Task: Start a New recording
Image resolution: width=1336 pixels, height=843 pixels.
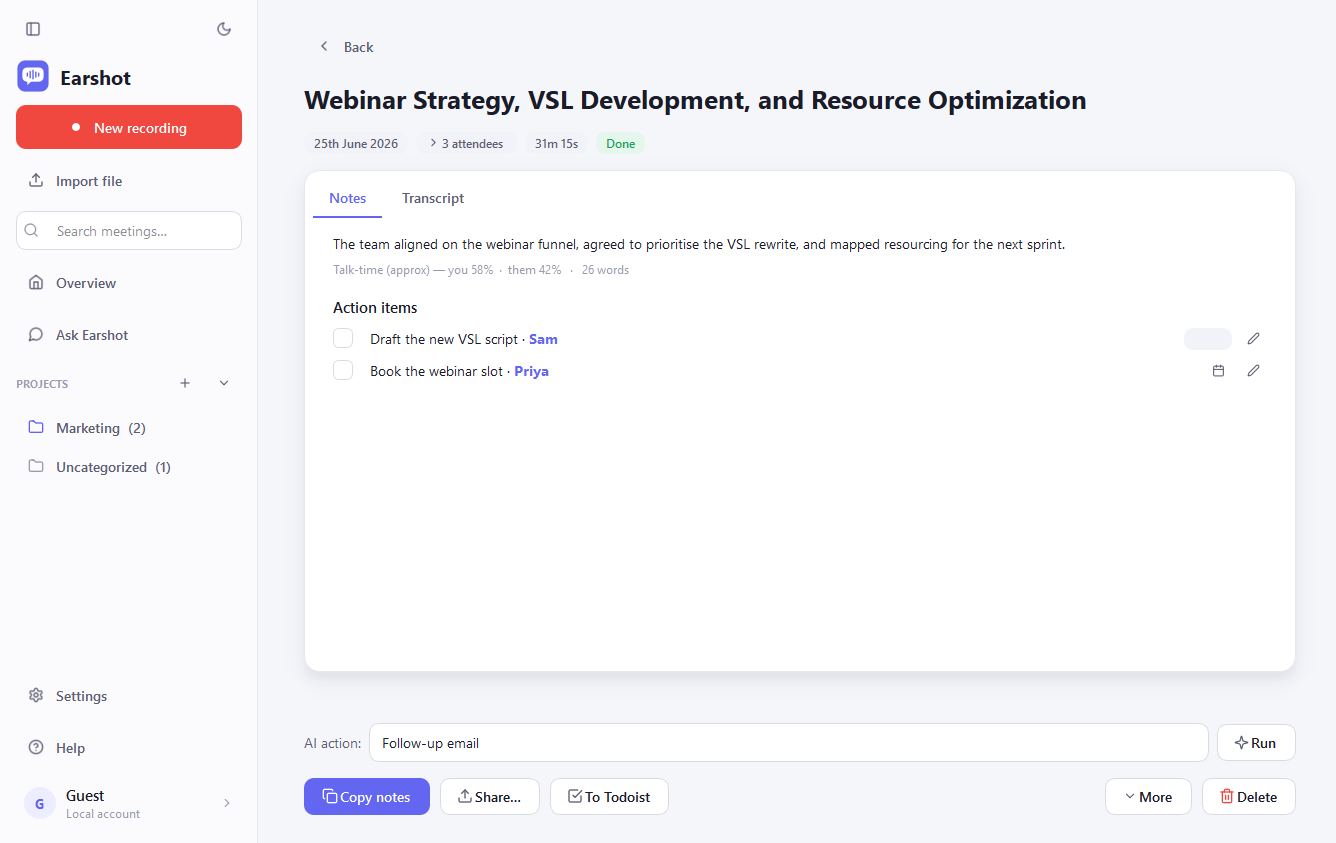Action: (x=129, y=128)
